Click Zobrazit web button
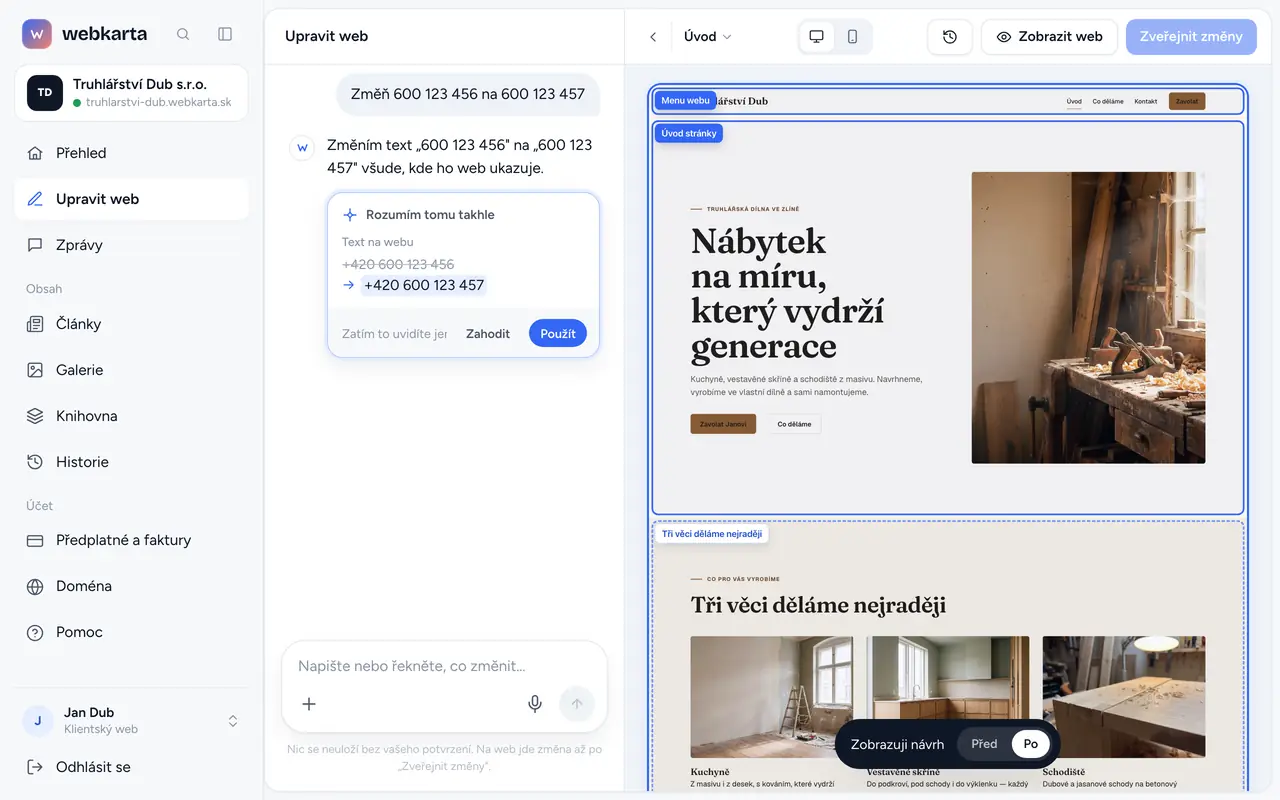This screenshot has width=1280, height=800. (x=1049, y=36)
